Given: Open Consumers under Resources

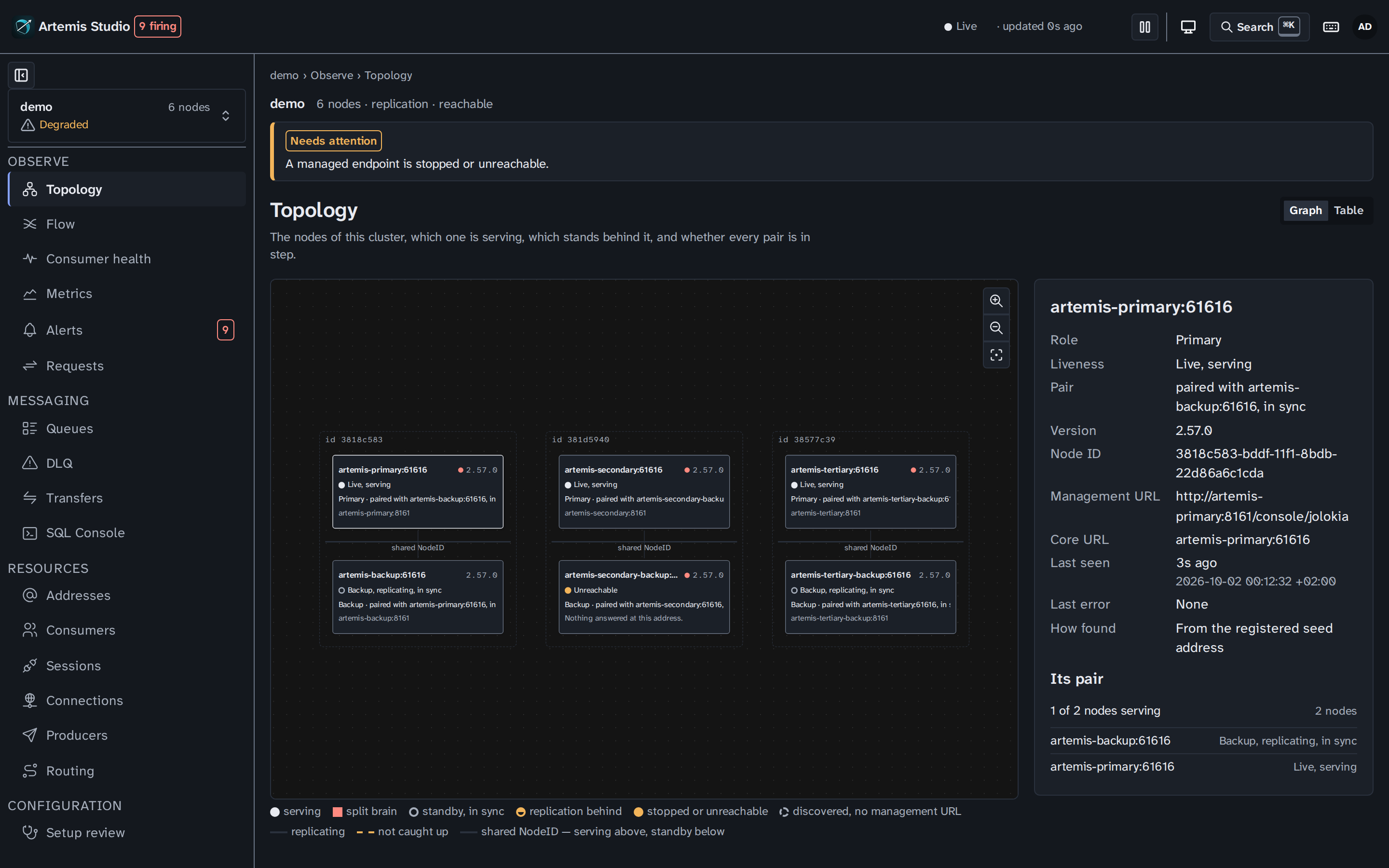Looking at the screenshot, I should [127, 630].
